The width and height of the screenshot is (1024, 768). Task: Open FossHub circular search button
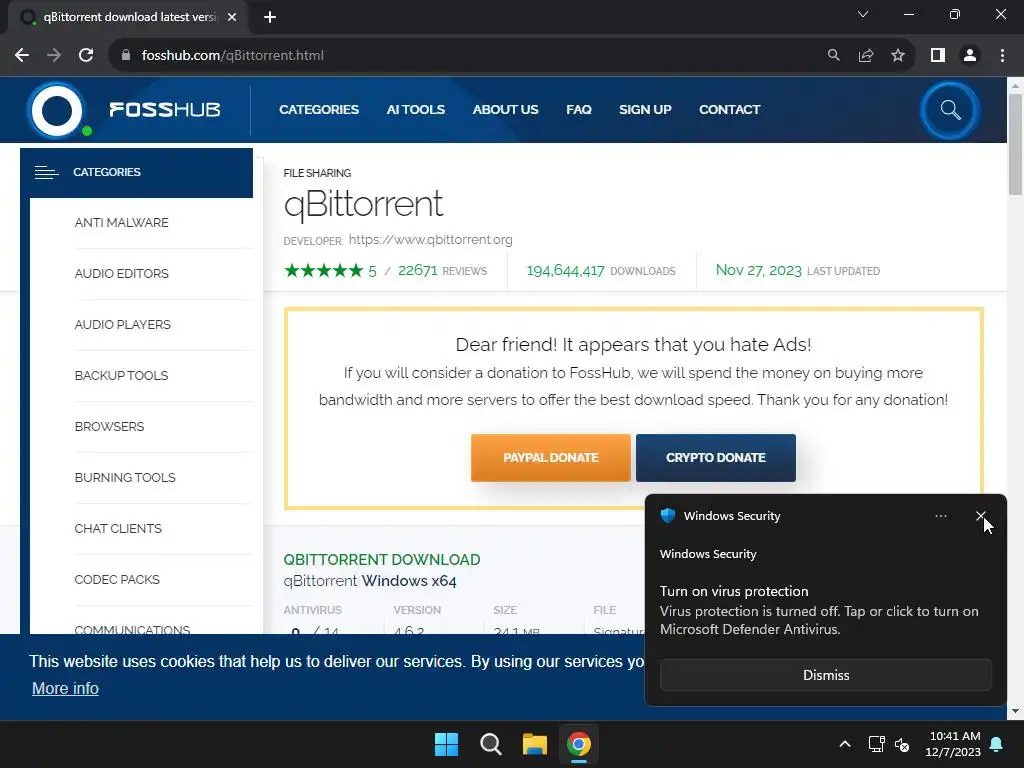pos(950,110)
